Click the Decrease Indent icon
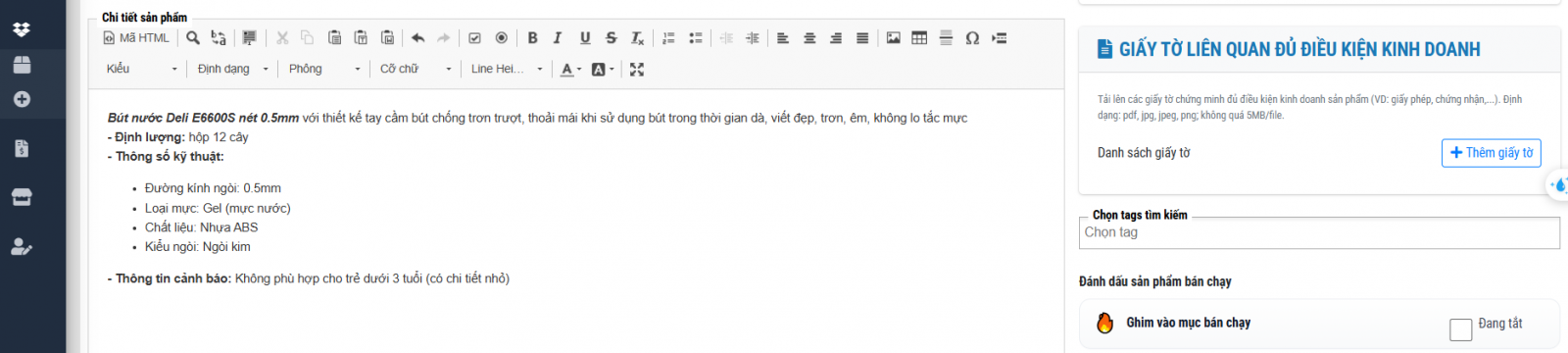Screen dimensions: 1568x353 pos(726,38)
